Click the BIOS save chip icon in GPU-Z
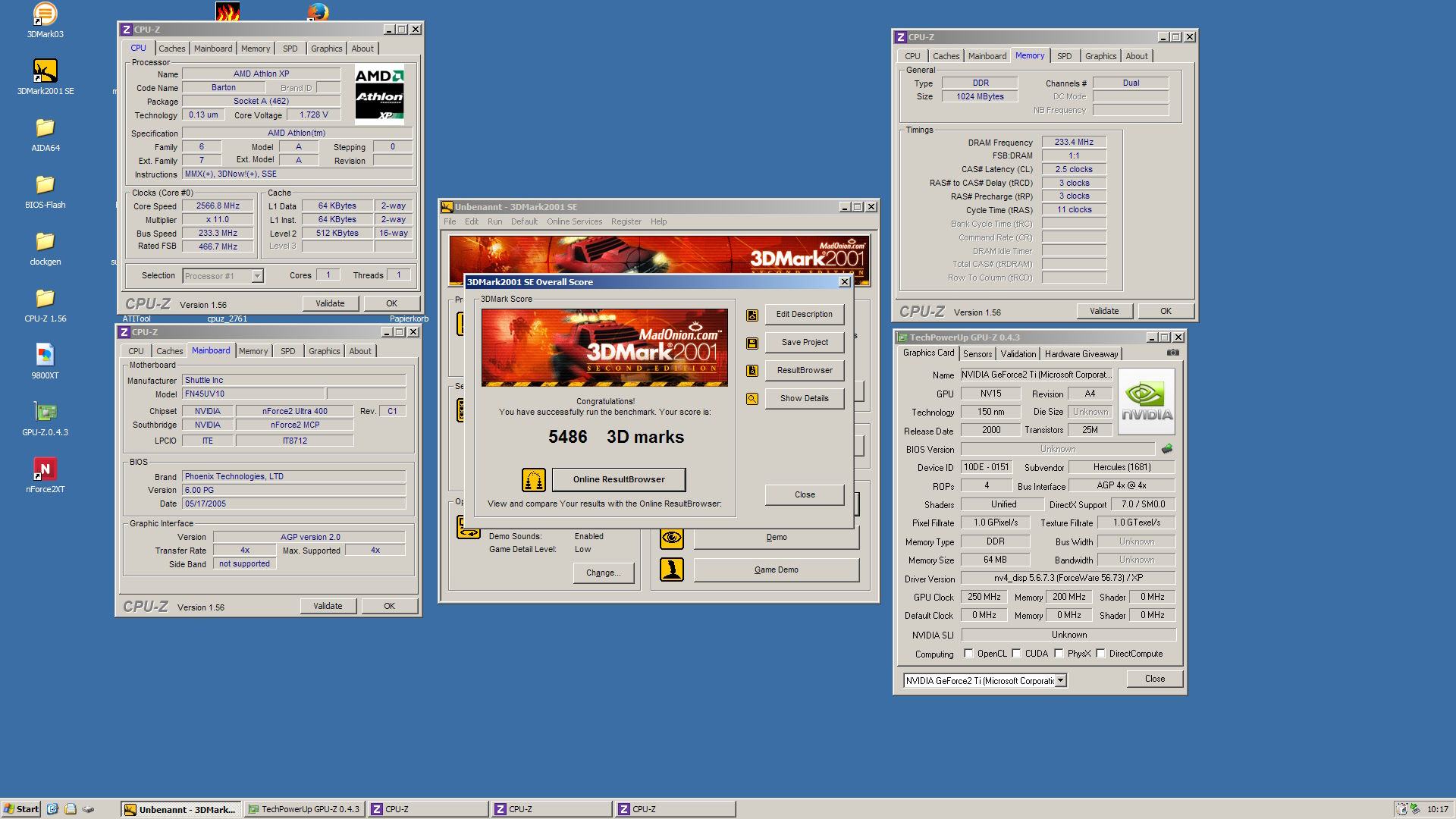 coord(1166,449)
